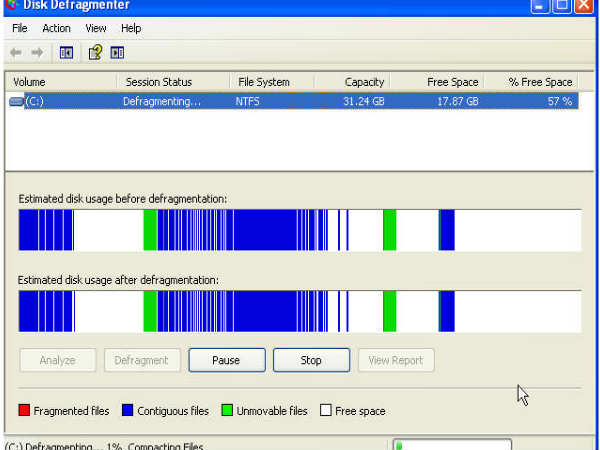Pause the defragmentation
The width and height of the screenshot is (600, 450).
(x=227, y=360)
